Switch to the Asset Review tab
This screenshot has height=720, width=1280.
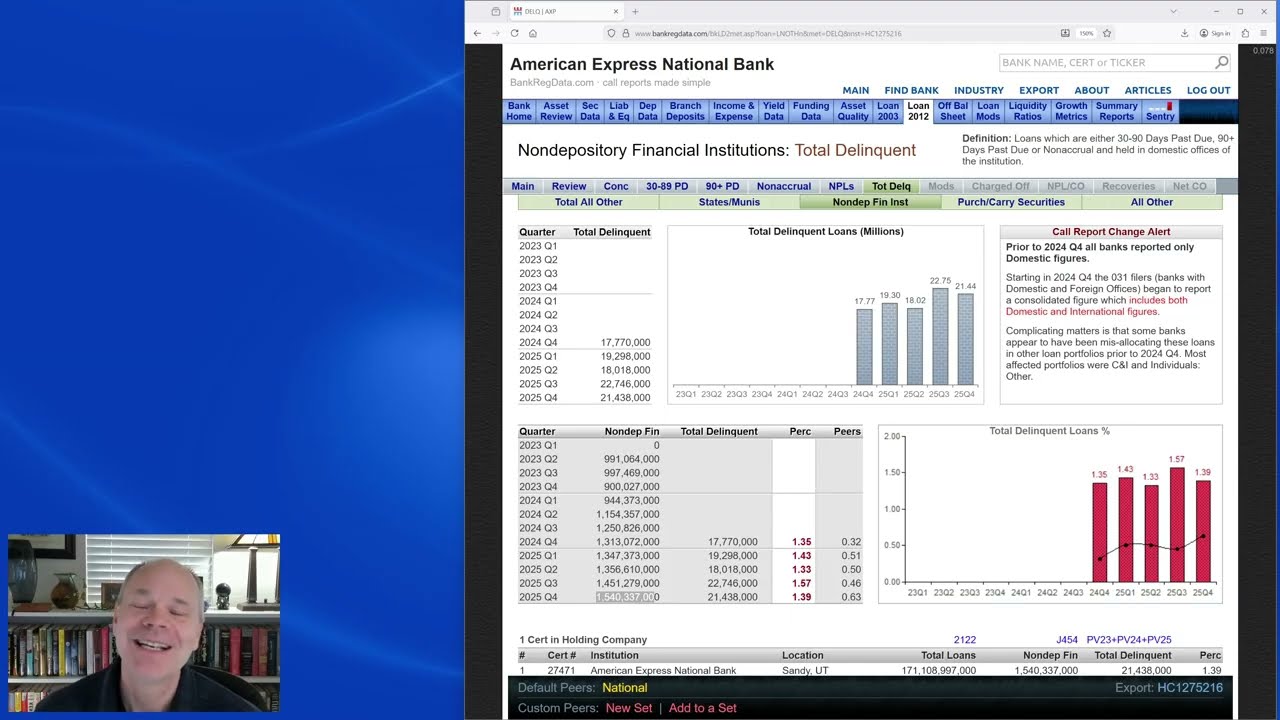pos(556,111)
